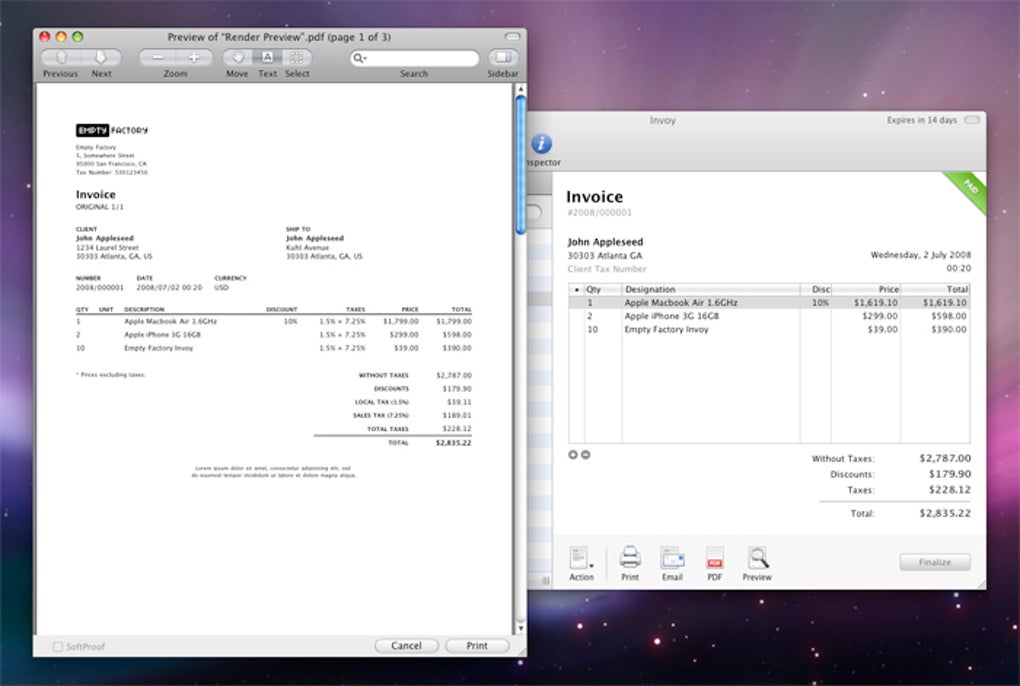
Task: Expand the search options magnifier dropdown
Action: tap(362, 59)
